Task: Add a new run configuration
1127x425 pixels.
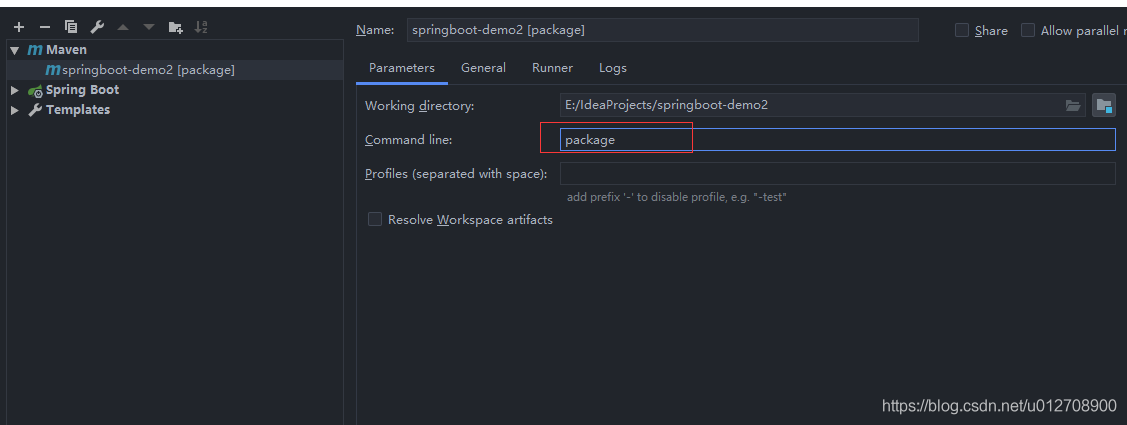Action: 18,27
